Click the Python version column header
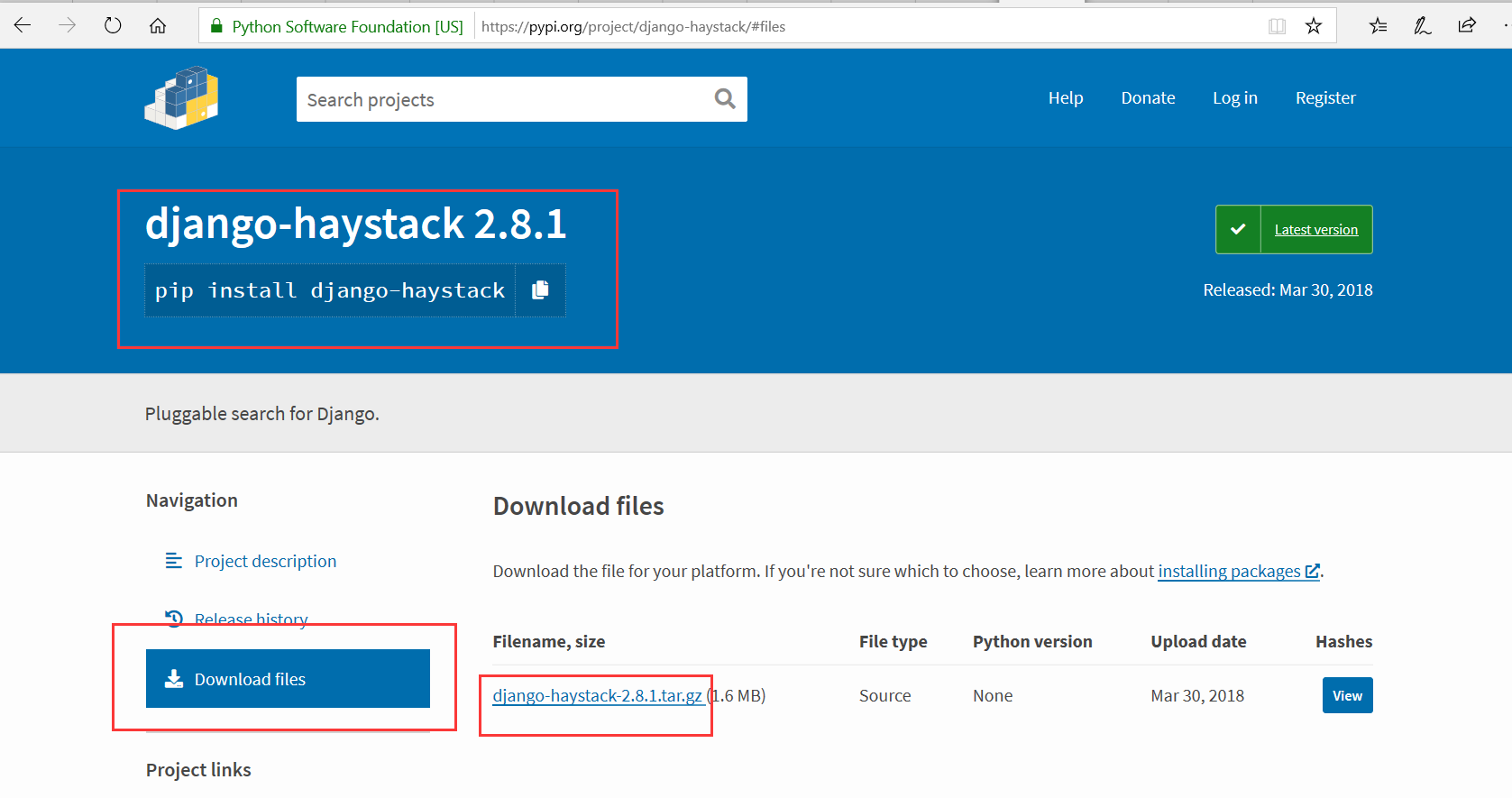 [1032, 641]
